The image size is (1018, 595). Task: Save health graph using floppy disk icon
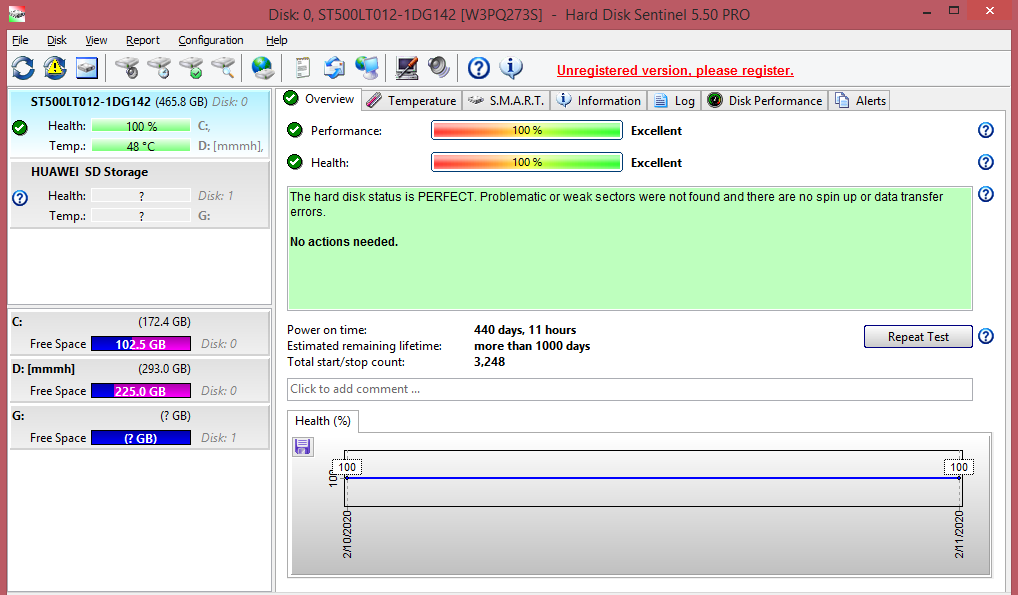click(303, 446)
